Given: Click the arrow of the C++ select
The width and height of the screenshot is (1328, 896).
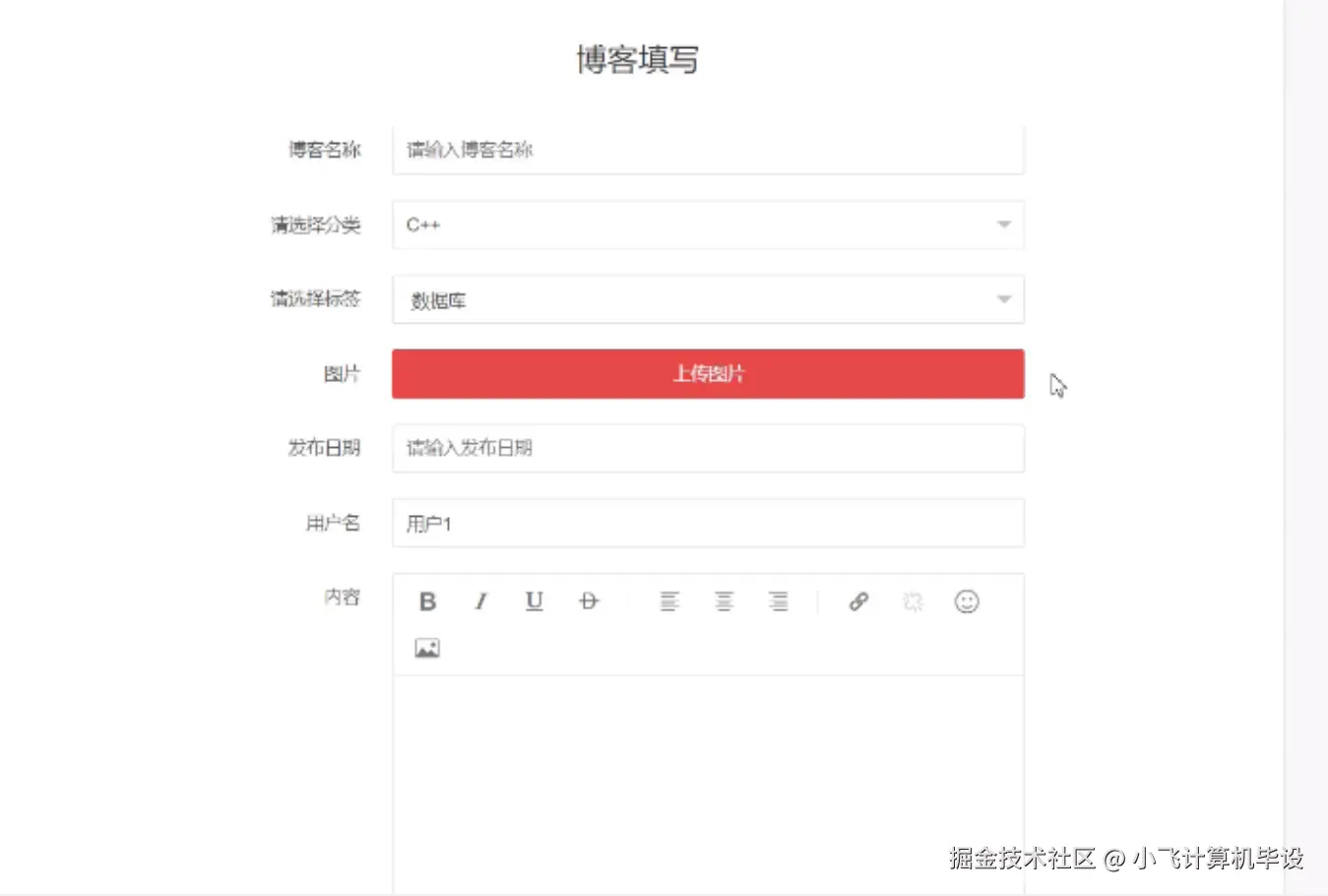Looking at the screenshot, I should click(1004, 224).
